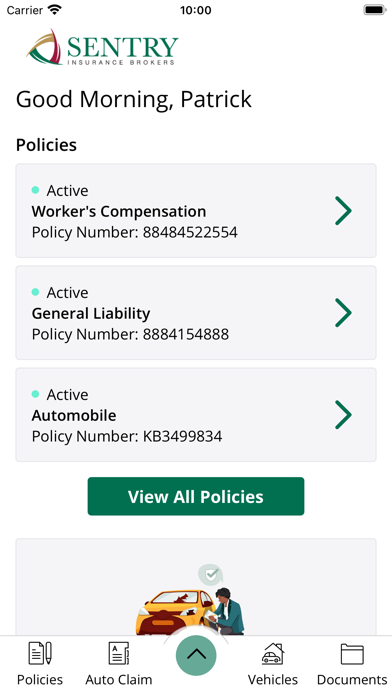Tap the General Liability Active status dot
392x696 pixels.
(x=36, y=292)
